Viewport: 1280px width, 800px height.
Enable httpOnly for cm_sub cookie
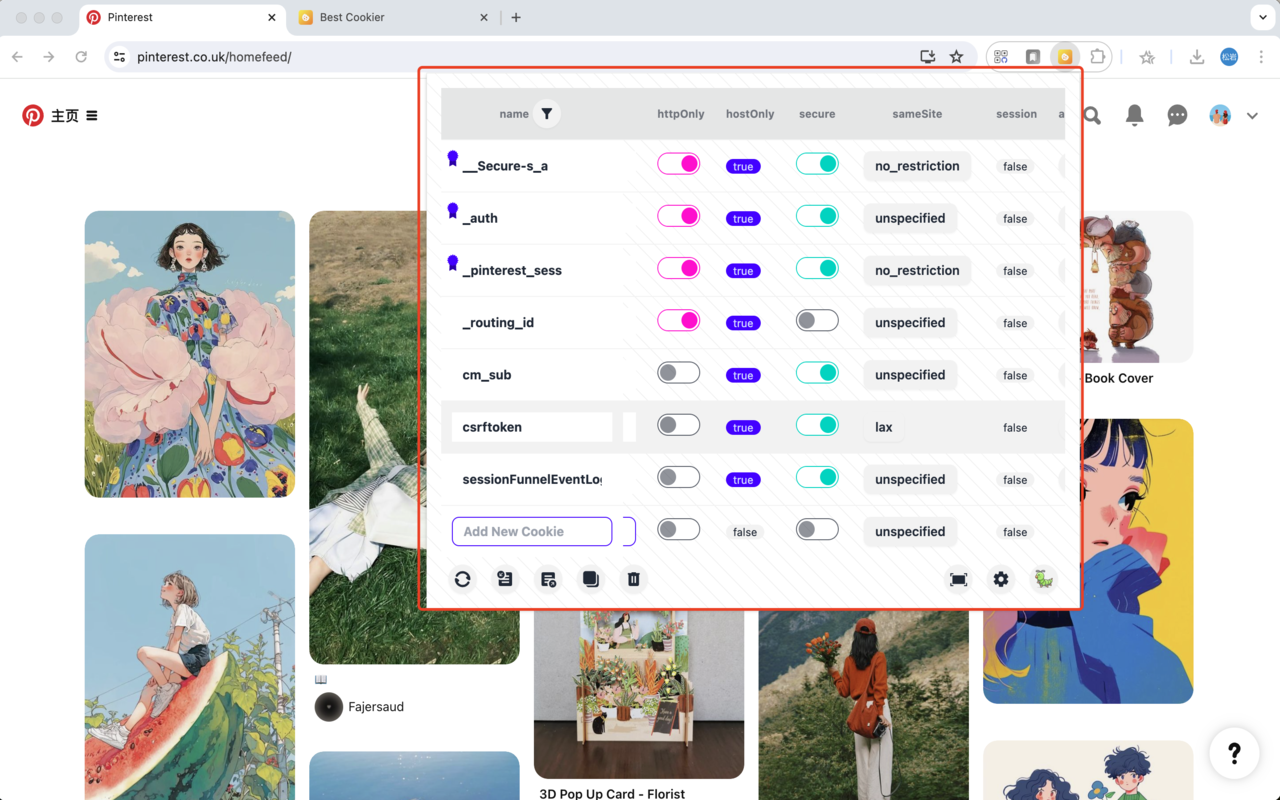click(678, 373)
